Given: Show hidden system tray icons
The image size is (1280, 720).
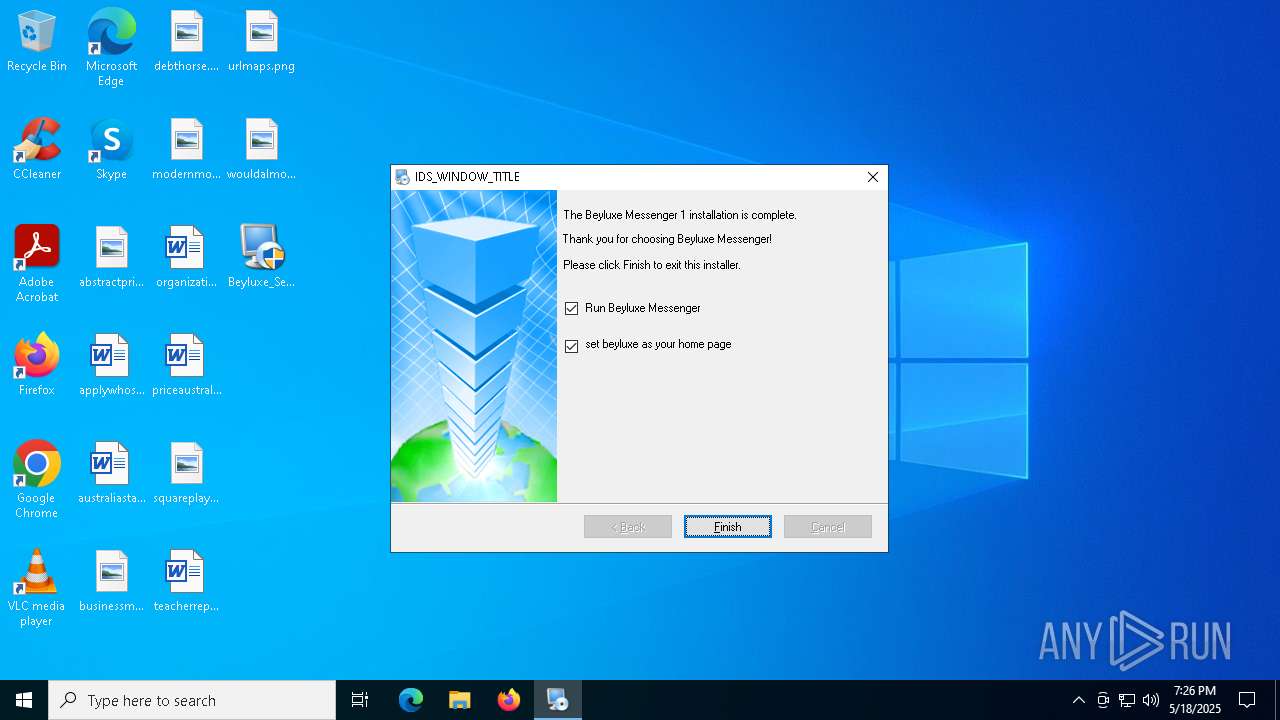Looking at the screenshot, I should tap(1079, 700).
